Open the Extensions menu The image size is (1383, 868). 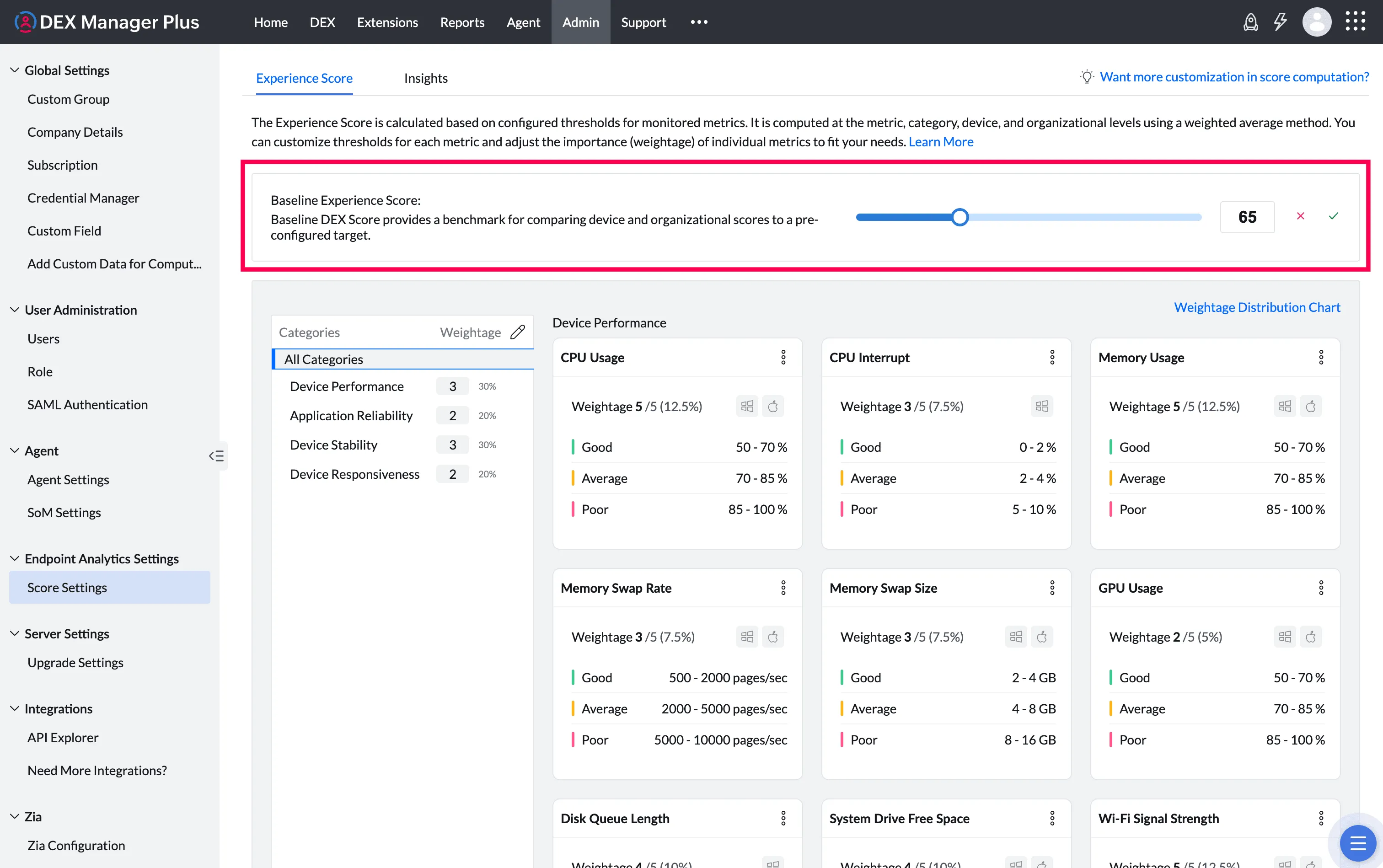pos(387,22)
